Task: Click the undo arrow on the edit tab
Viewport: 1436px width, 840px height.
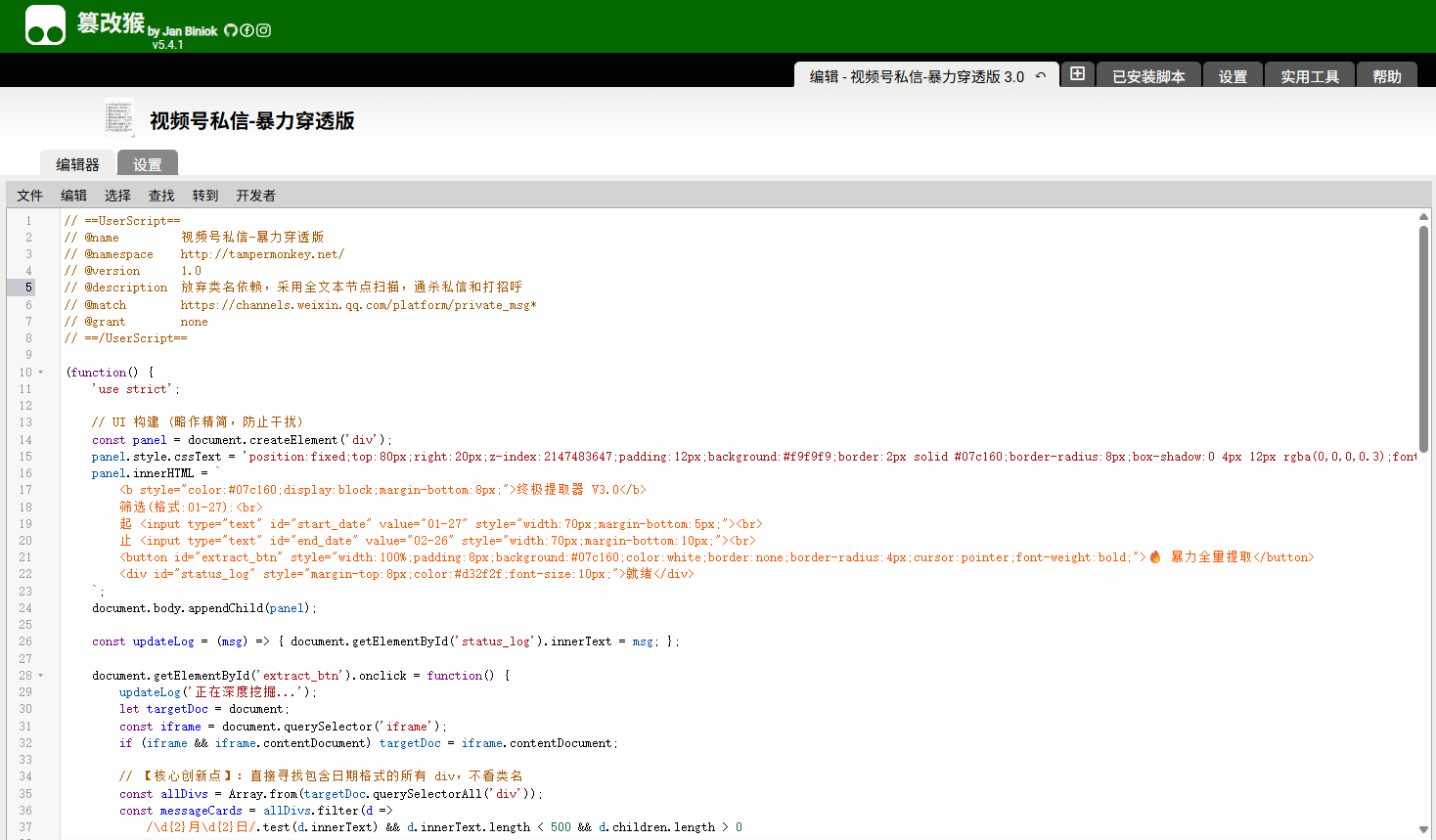Action: [1041, 76]
